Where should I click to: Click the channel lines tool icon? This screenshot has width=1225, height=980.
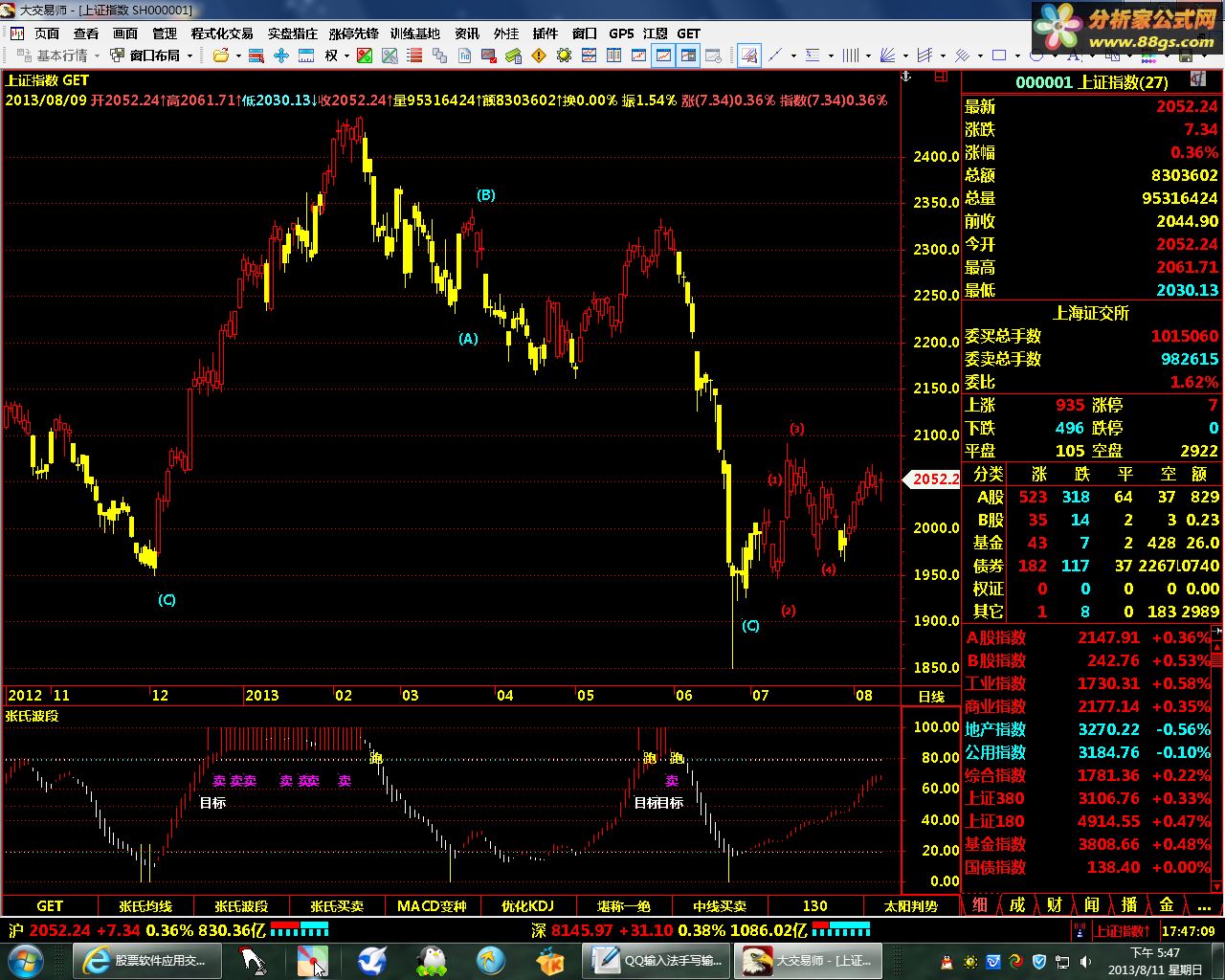pyautogui.click(x=924, y=56)
